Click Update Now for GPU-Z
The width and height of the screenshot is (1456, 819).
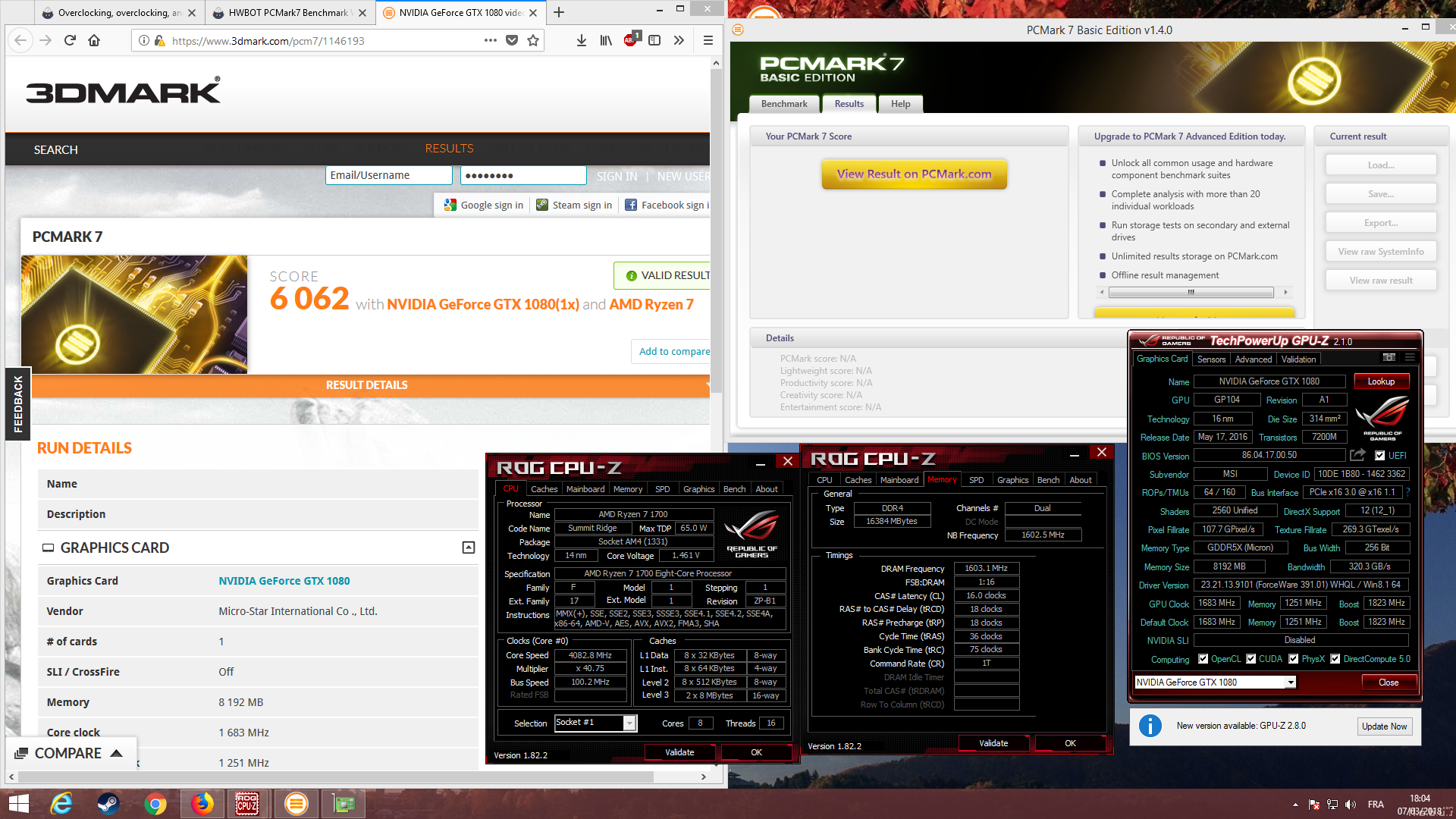tap(1384, 726)
